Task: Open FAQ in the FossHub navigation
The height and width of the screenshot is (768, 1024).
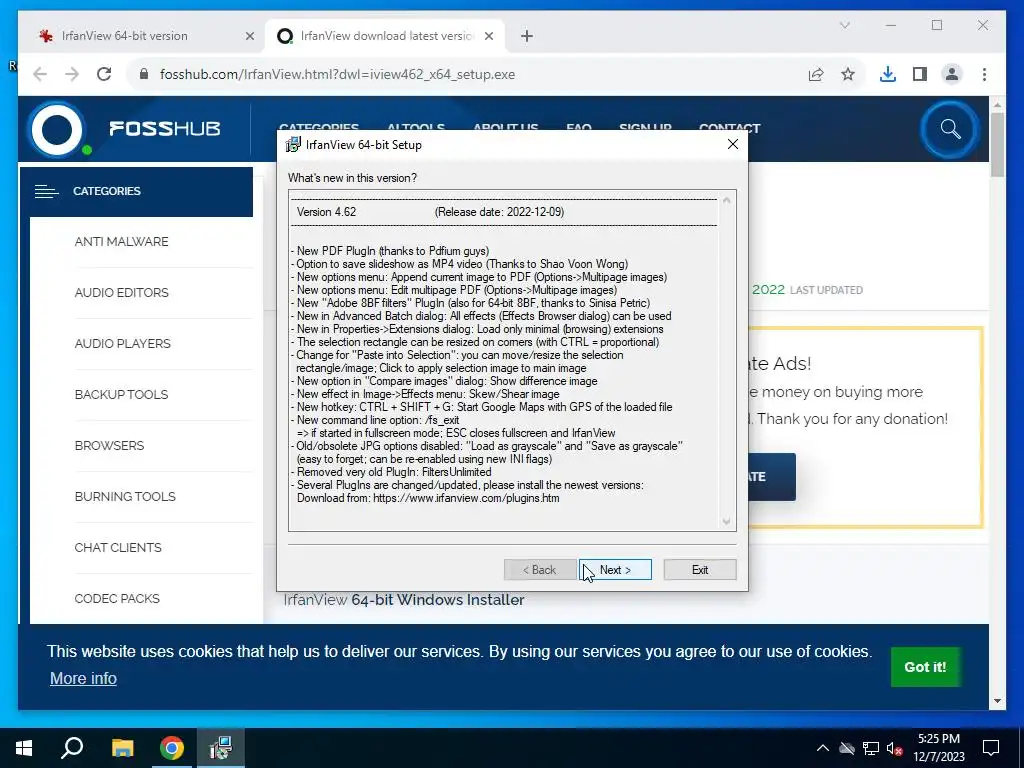Action: (579, 127)
